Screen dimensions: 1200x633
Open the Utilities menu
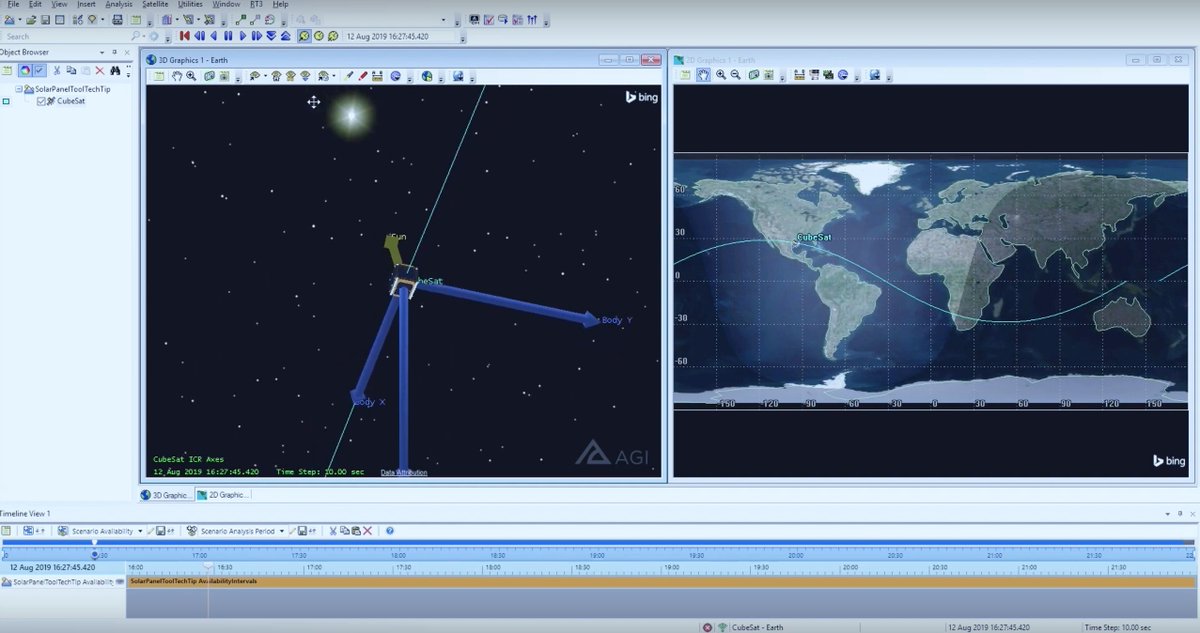pyautogui.click(x=190, y=4)
